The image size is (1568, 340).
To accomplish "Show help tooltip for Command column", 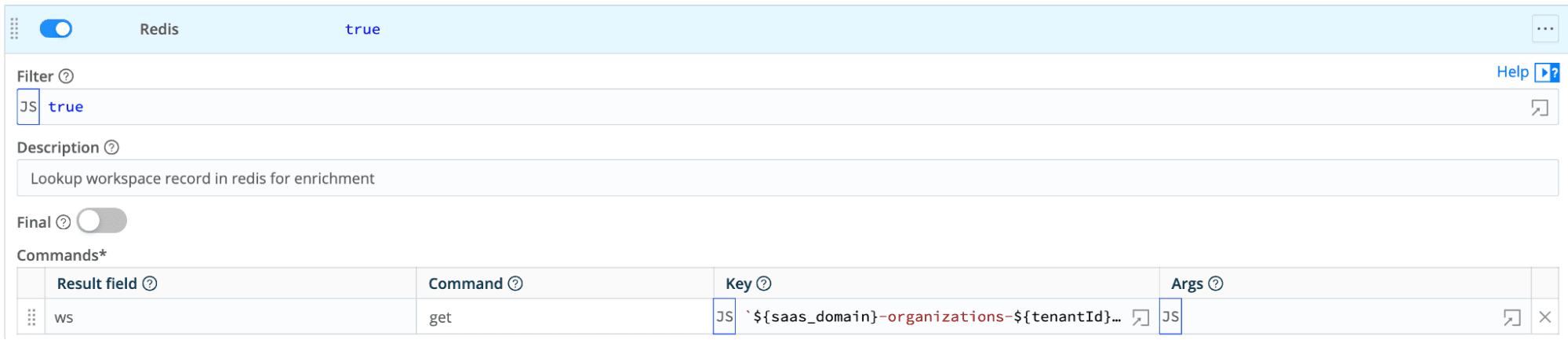I will click(x=515, y=283).
